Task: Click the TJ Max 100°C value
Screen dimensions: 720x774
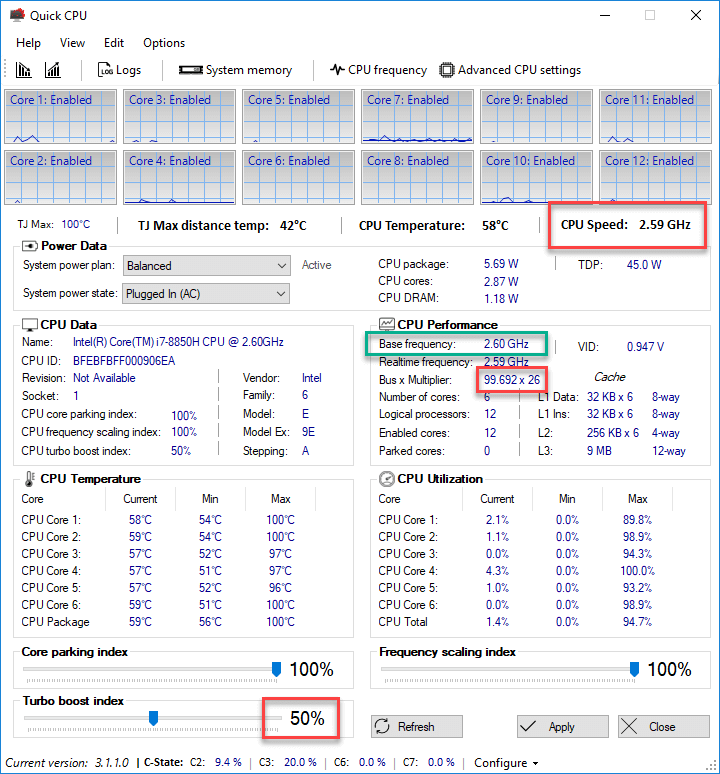Action: (76, 225)
